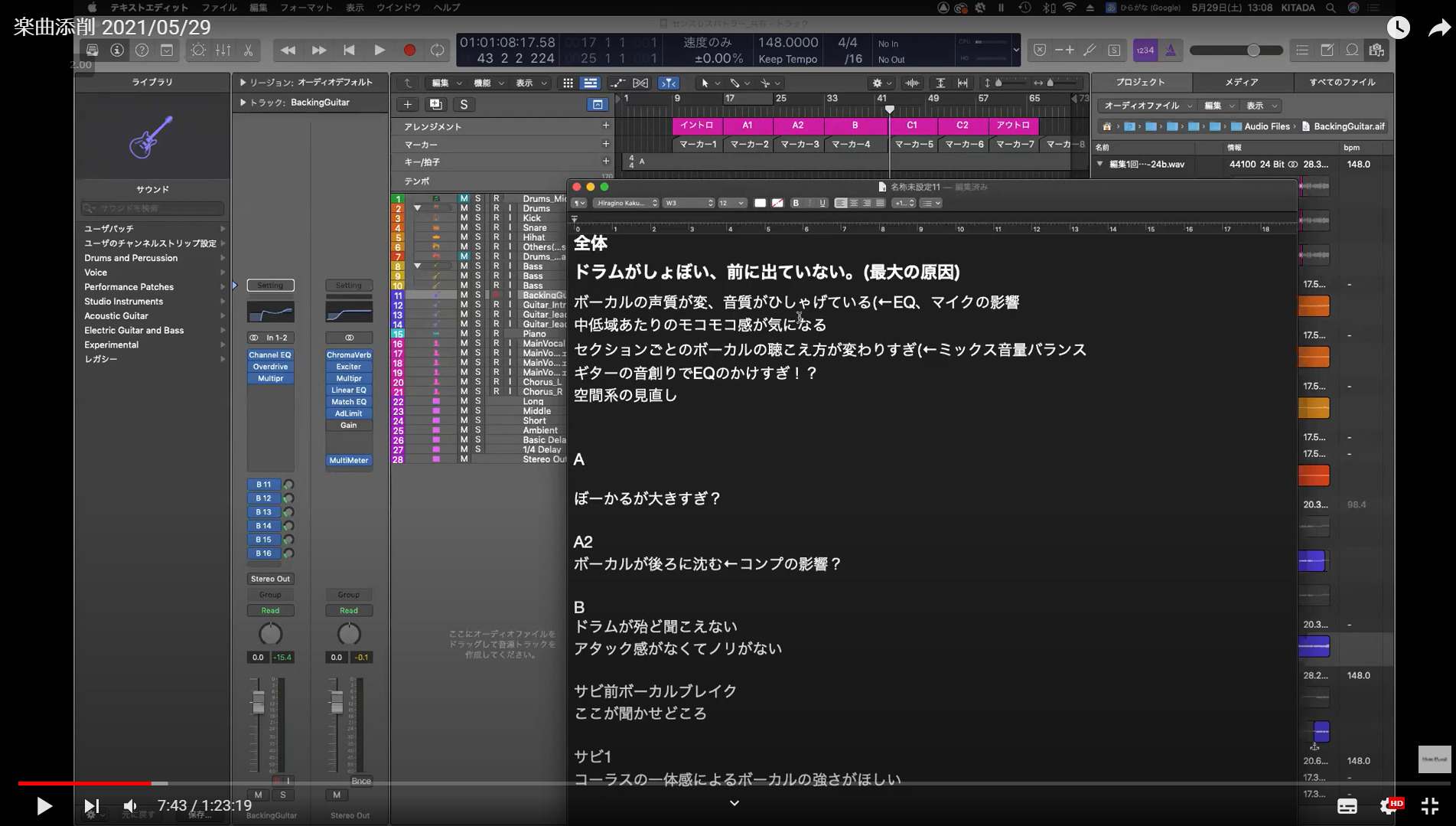Click the Rewind transport button
1456x826 pixels.
(288, 50)
